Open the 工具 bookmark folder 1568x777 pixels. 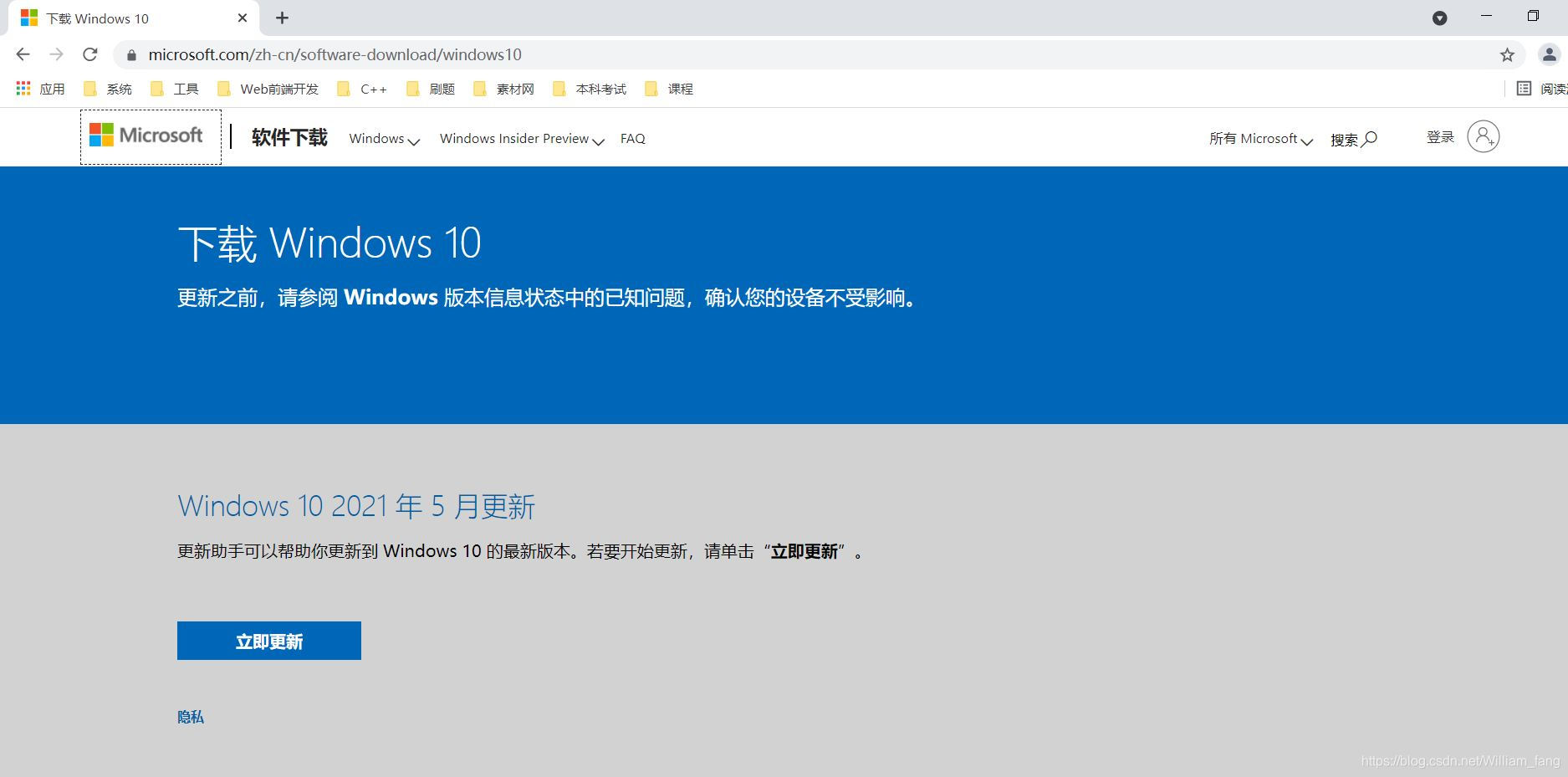click(x=175, y=89)
